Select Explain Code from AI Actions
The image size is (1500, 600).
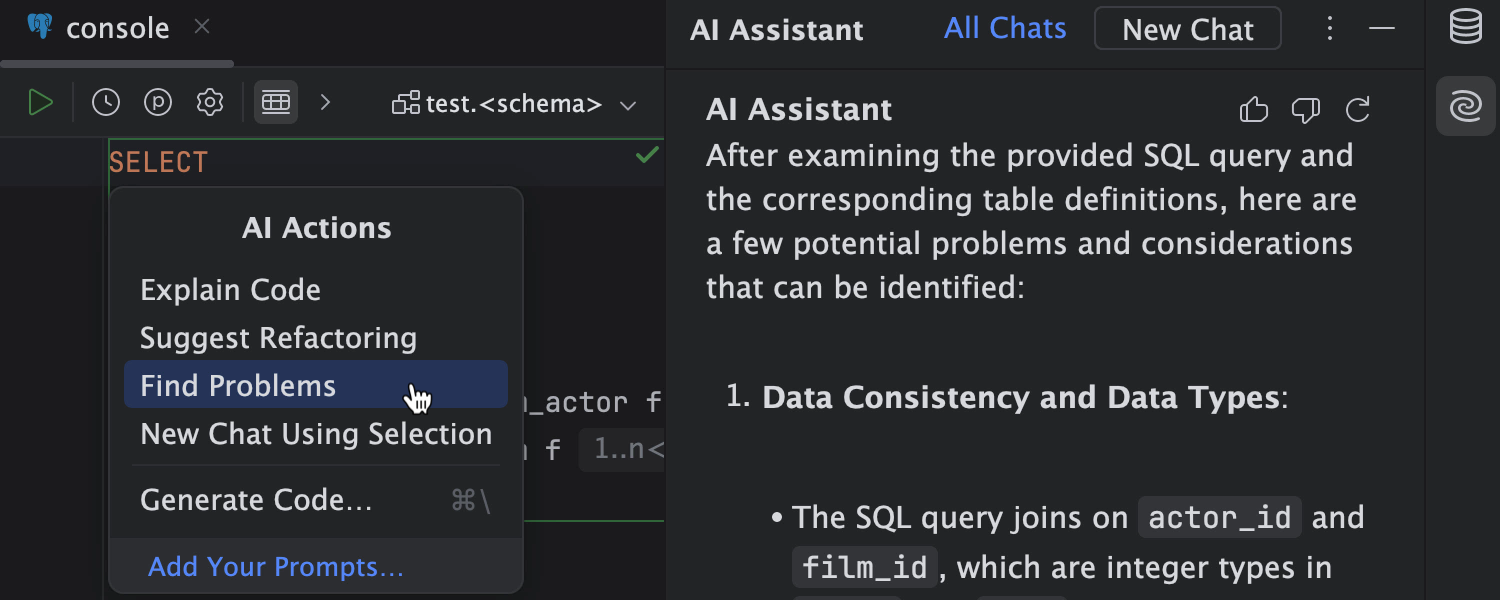pyautogui.click(x=231, y=290)
